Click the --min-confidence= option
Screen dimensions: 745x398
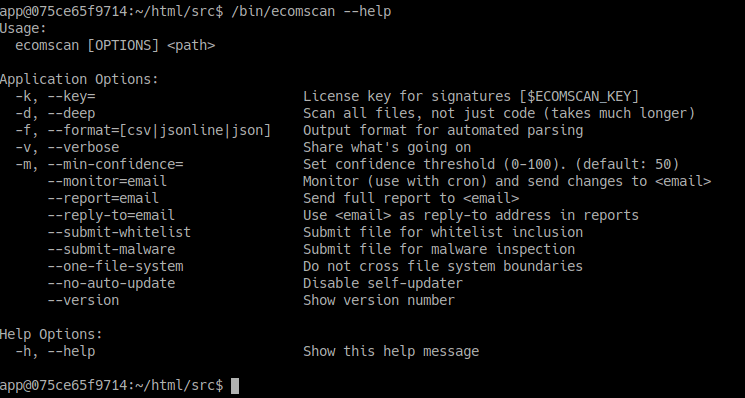[115, 165]
